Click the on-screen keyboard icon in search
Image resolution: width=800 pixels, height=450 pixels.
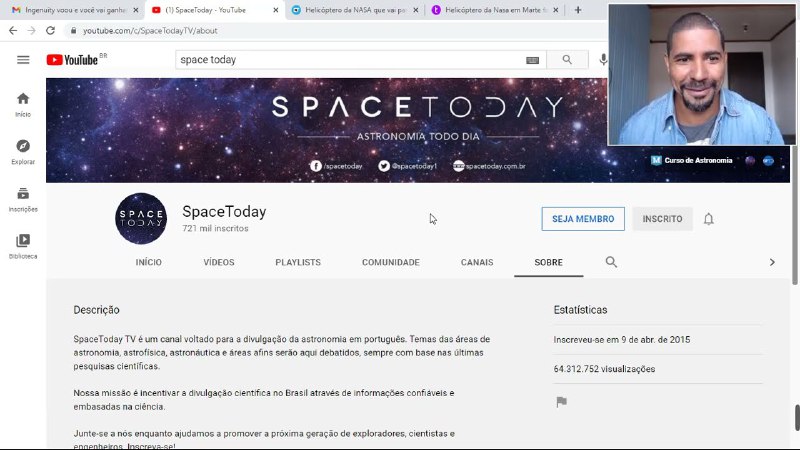pyautogui.click(x=532, y=60)
